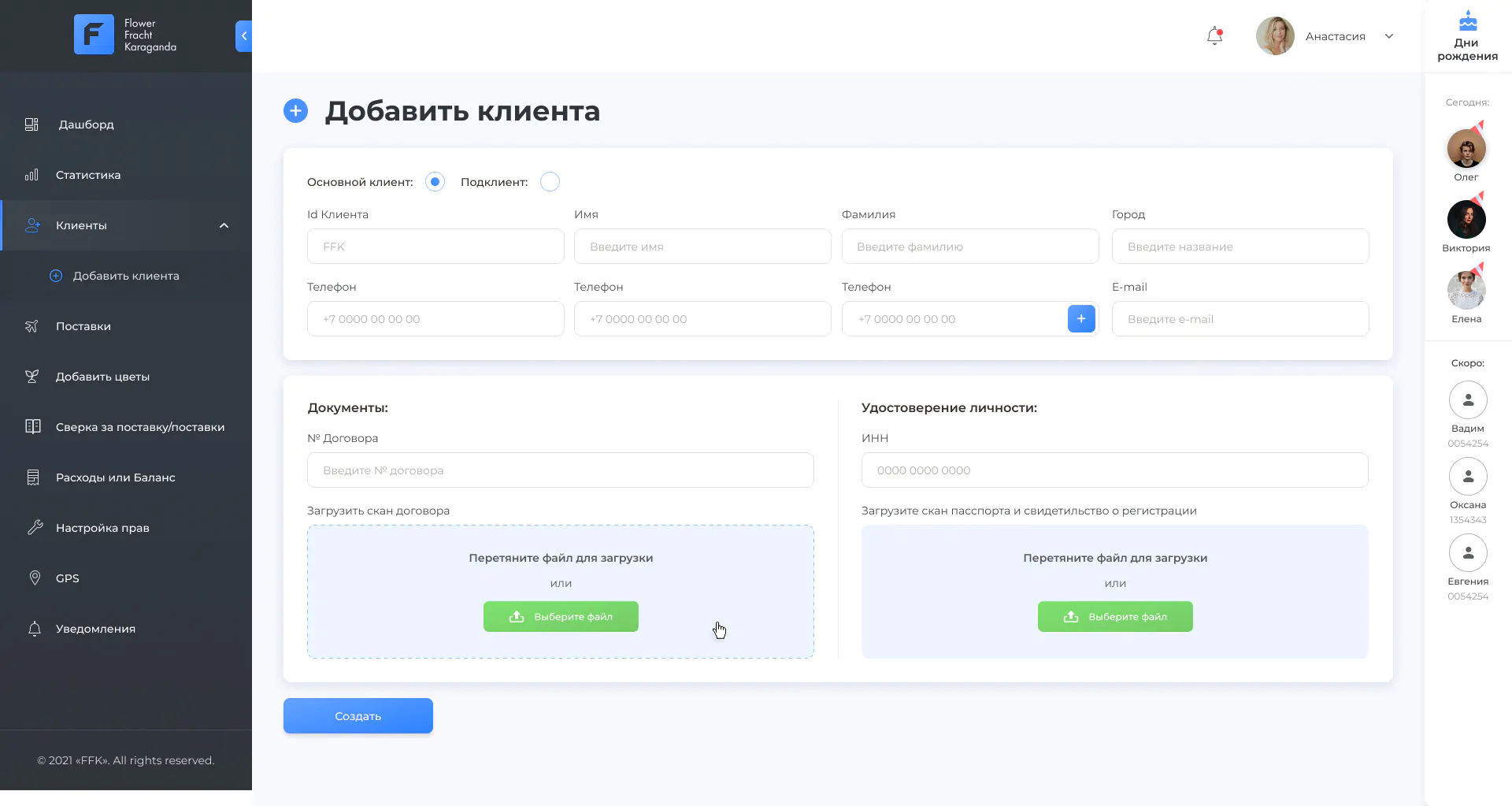Open Оксана's upcoming birthday avatar
1512x806 pixels.
[1468, 477]
